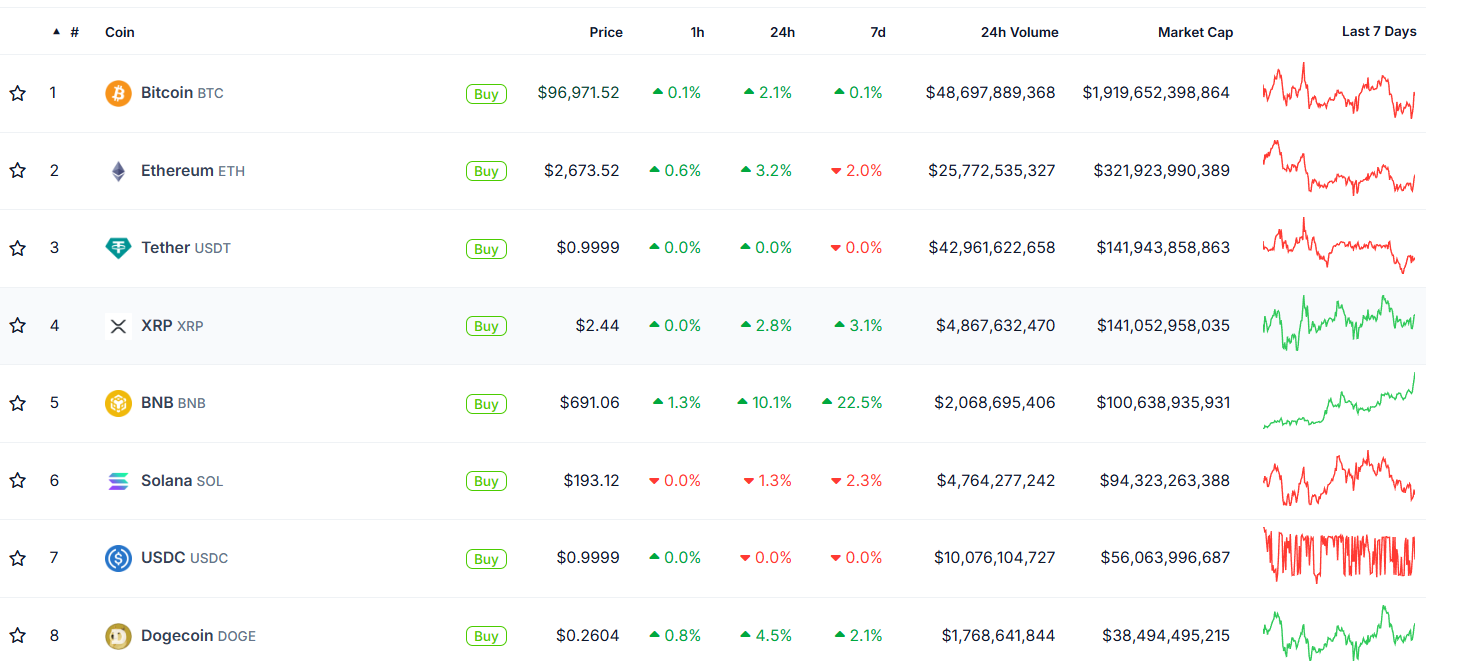Viewport: 1467px width, 672px height.
Task: Click the Last 7 Days header
Action: 1379,31
